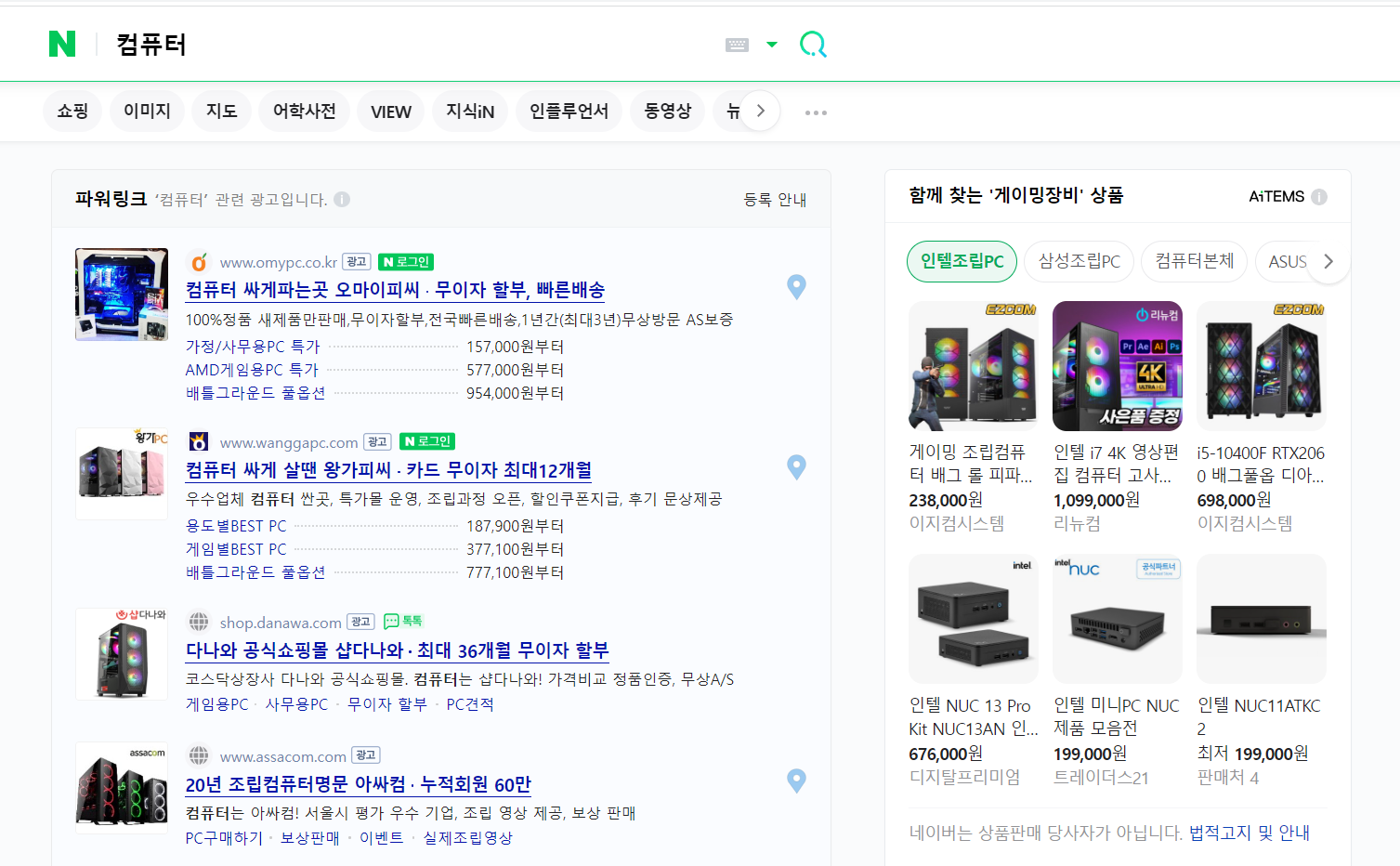The image size is (1400, 866).
Task: Open the 등록 안내 link
Action: [775, 200]
